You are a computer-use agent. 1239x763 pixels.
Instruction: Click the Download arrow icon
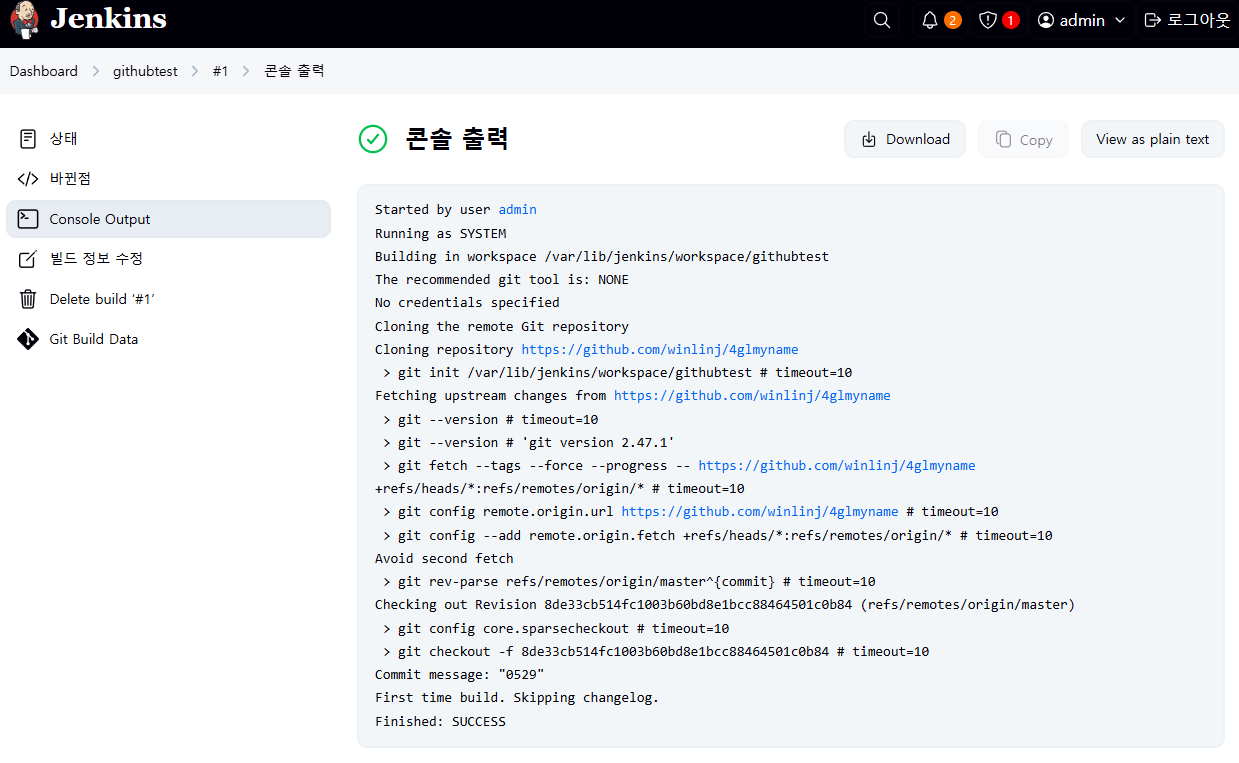869,139
